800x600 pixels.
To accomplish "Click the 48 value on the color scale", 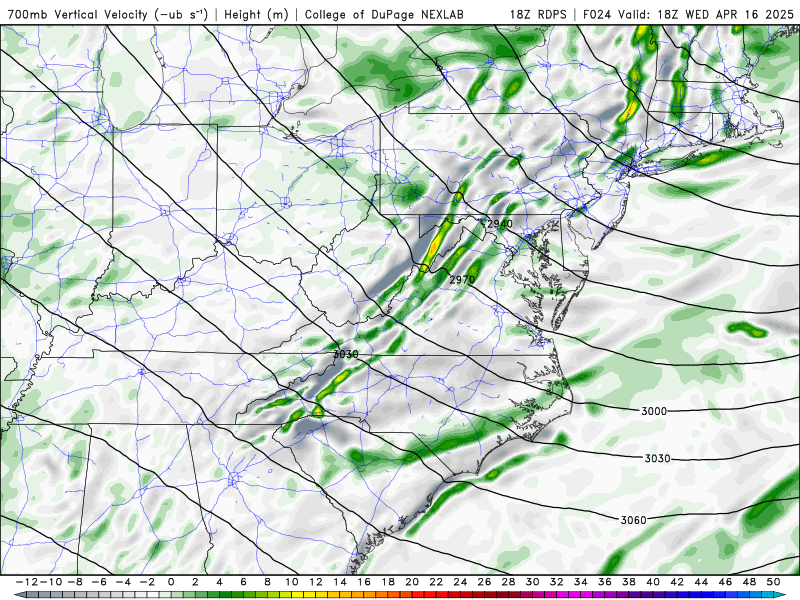I will [749, 582].
